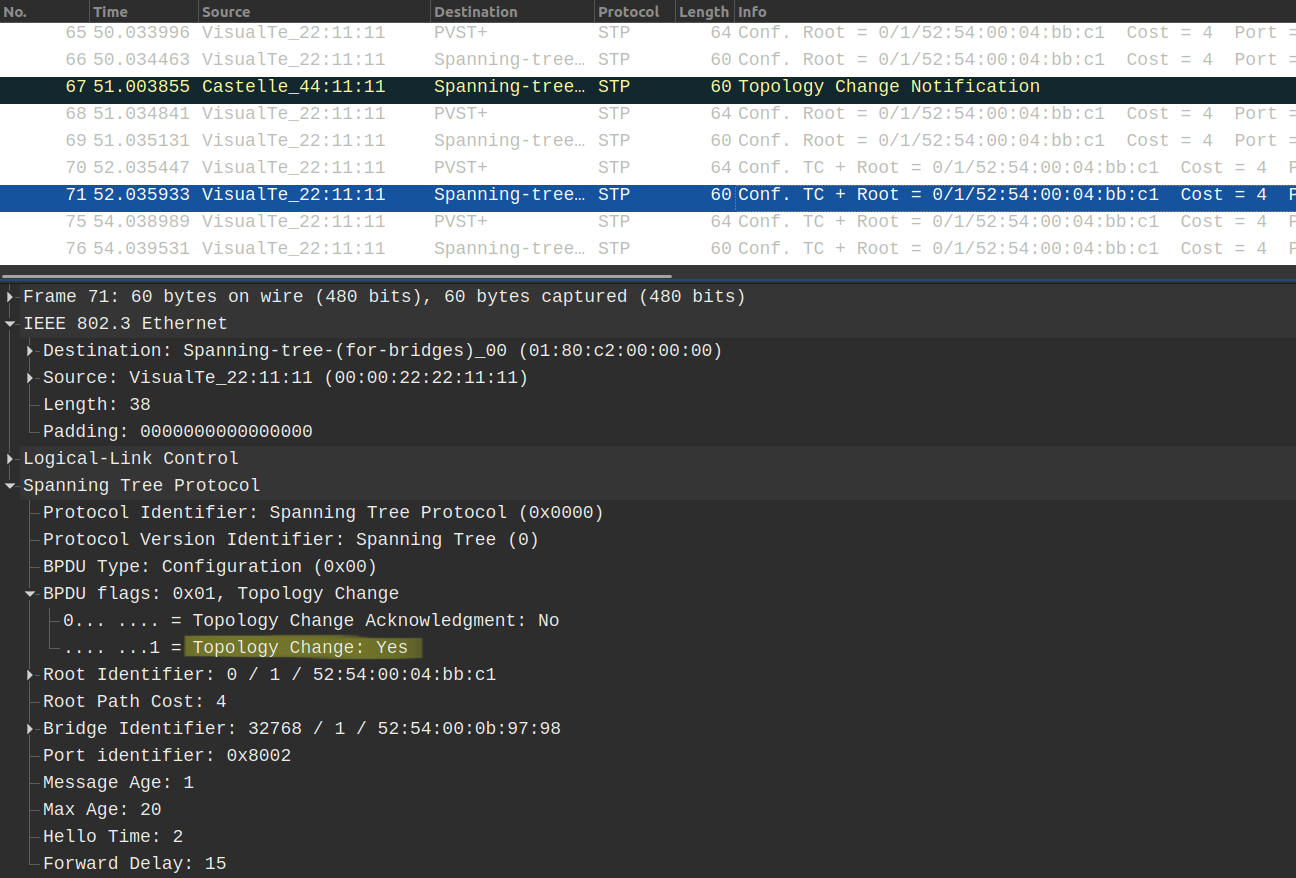Image resolution: width=1296 pixels, height=878 pixels.
Task: Collapse the Spanning Tree Protocol section
Action: point(10,485)
